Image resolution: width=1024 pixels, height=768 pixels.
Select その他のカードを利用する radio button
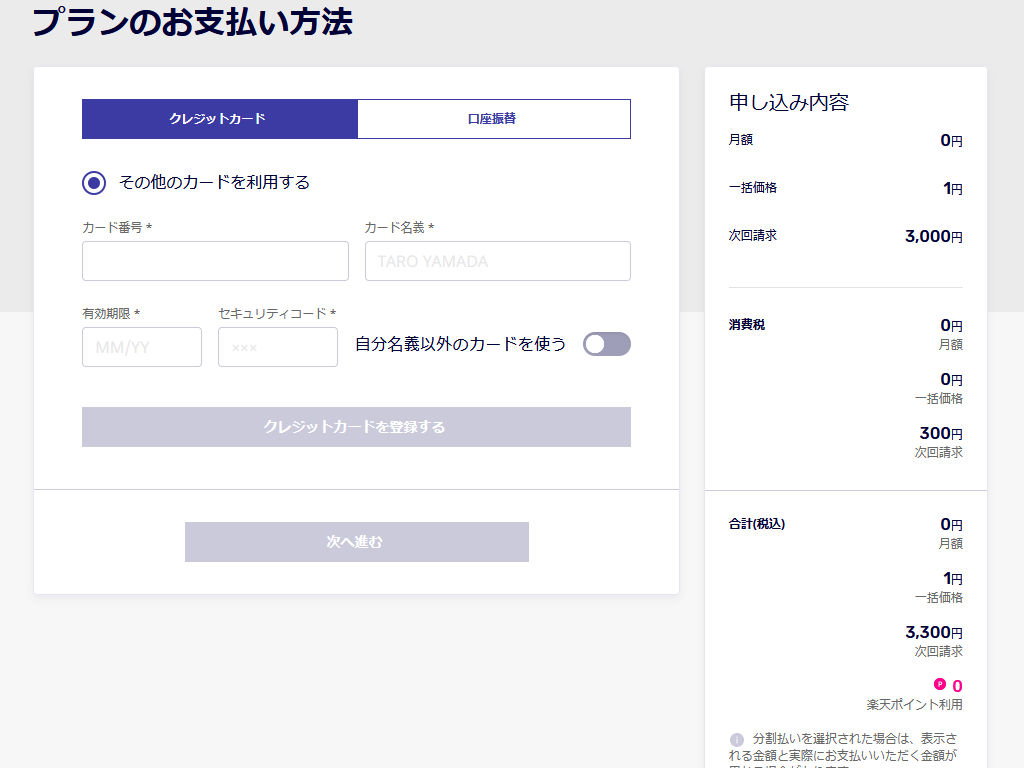coord(94,183)
